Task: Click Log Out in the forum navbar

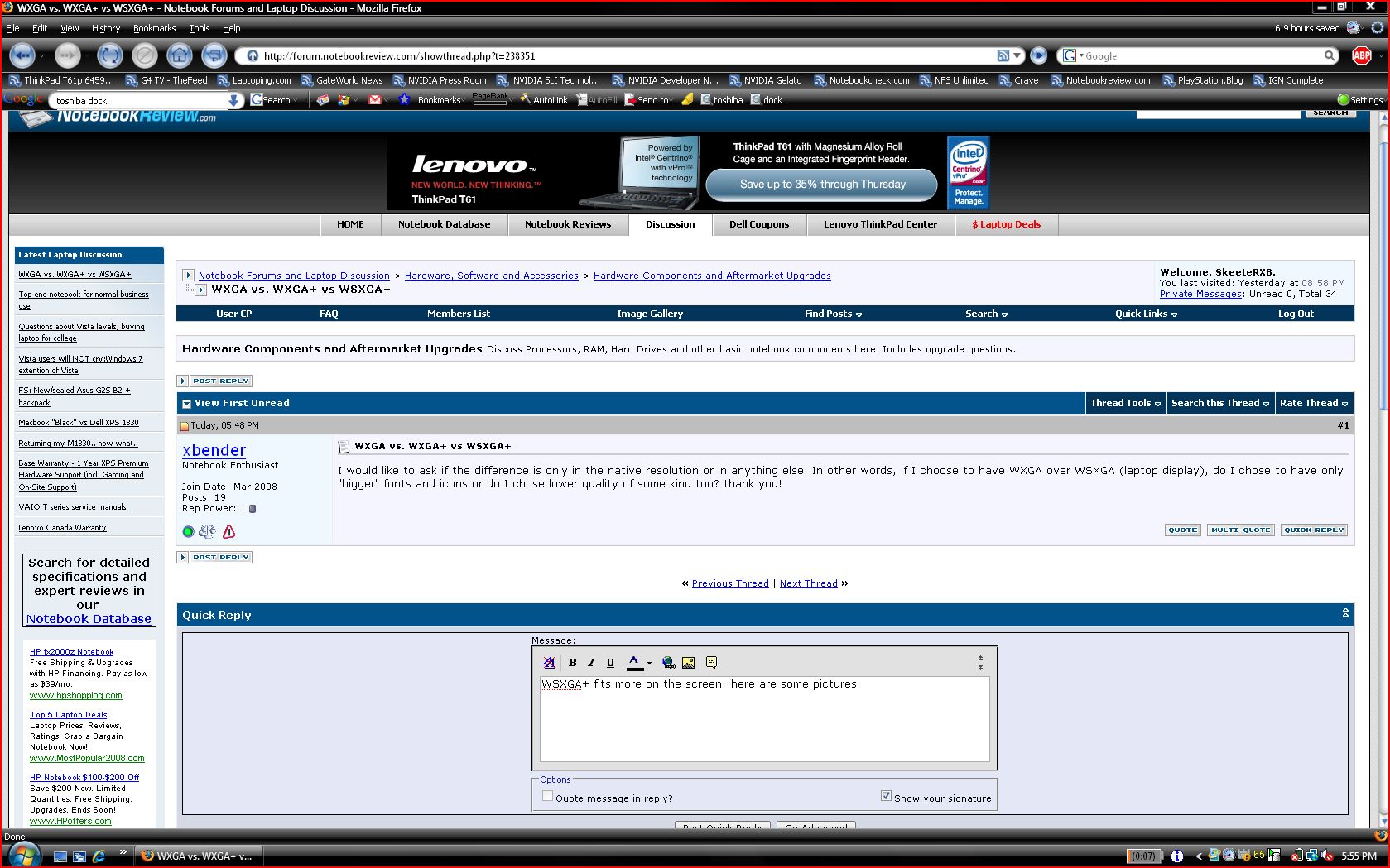Action: click(1296, 314)
